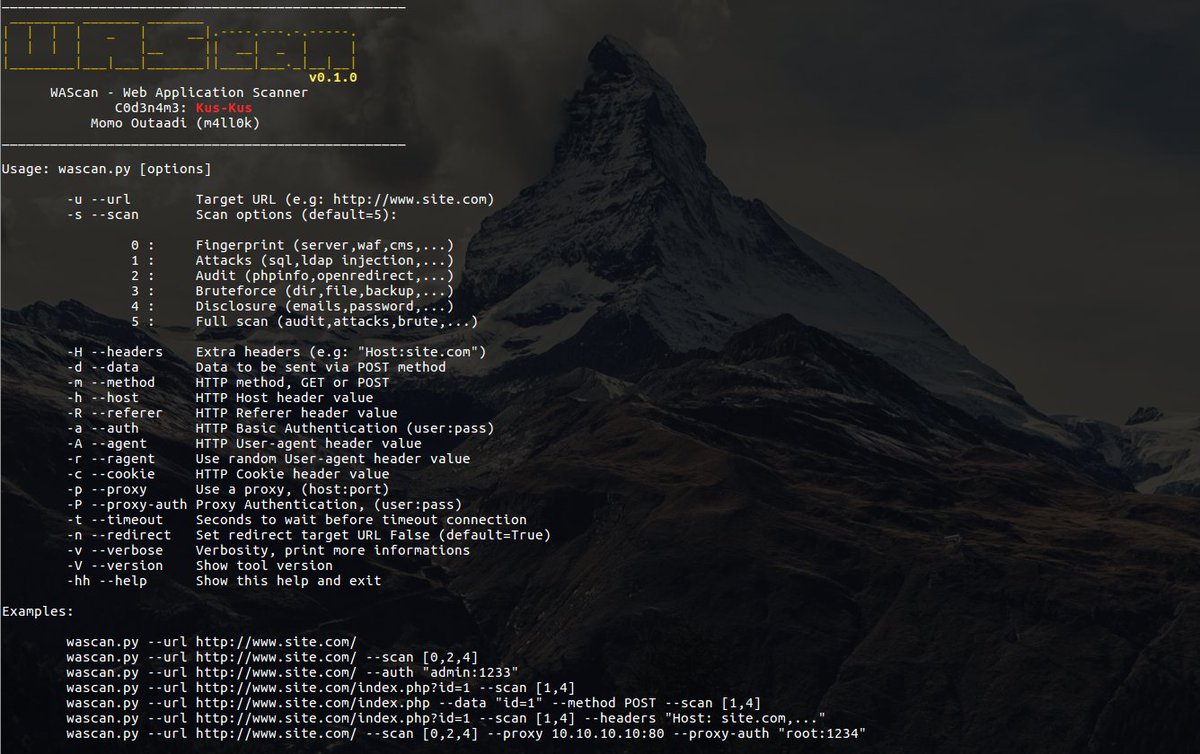The height and width of the screenshot is (754, 1200).
Task: Click the '-d --data' option line
Action: (x=256, y=367)
